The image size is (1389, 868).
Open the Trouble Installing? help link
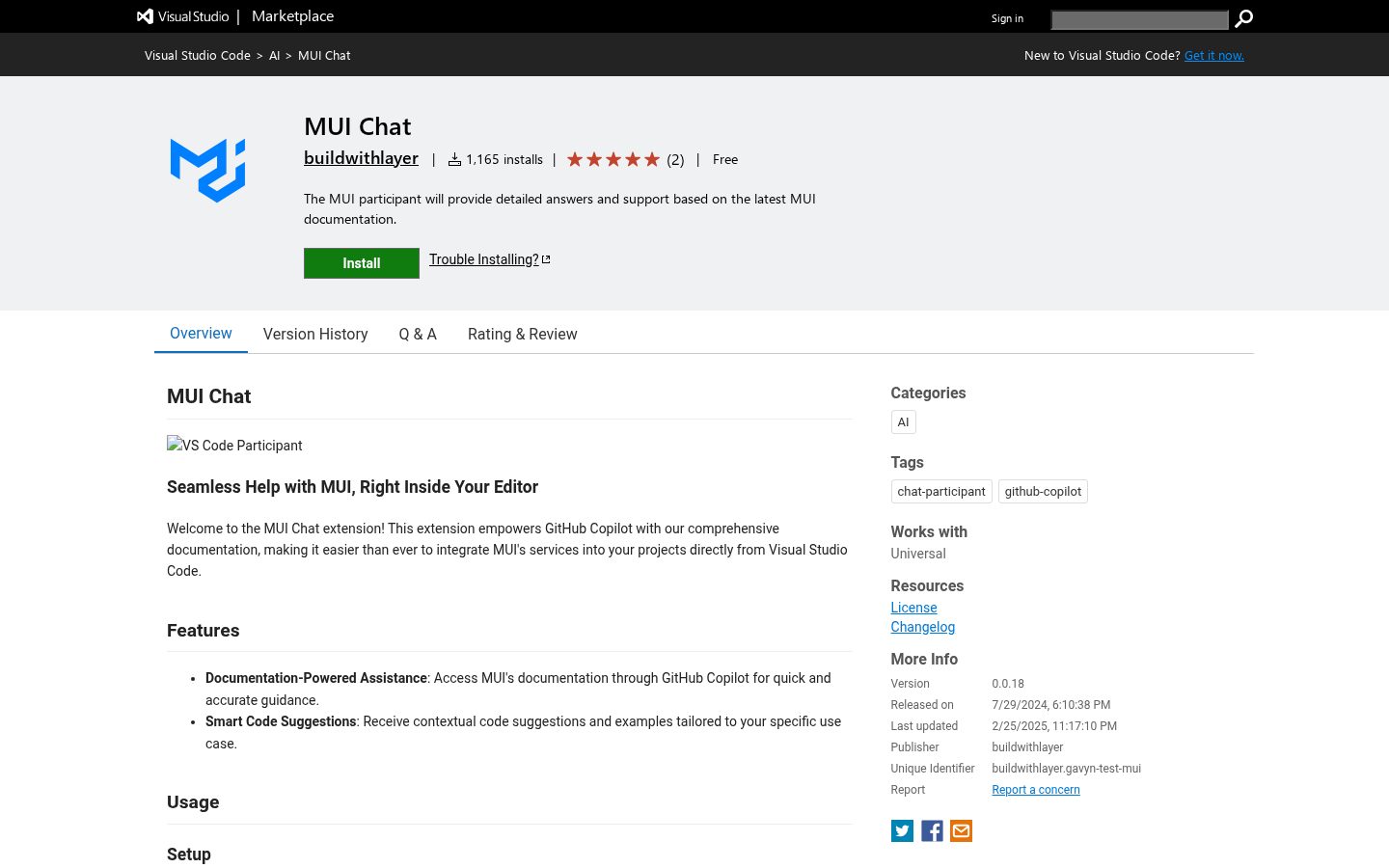pos(490,259)
